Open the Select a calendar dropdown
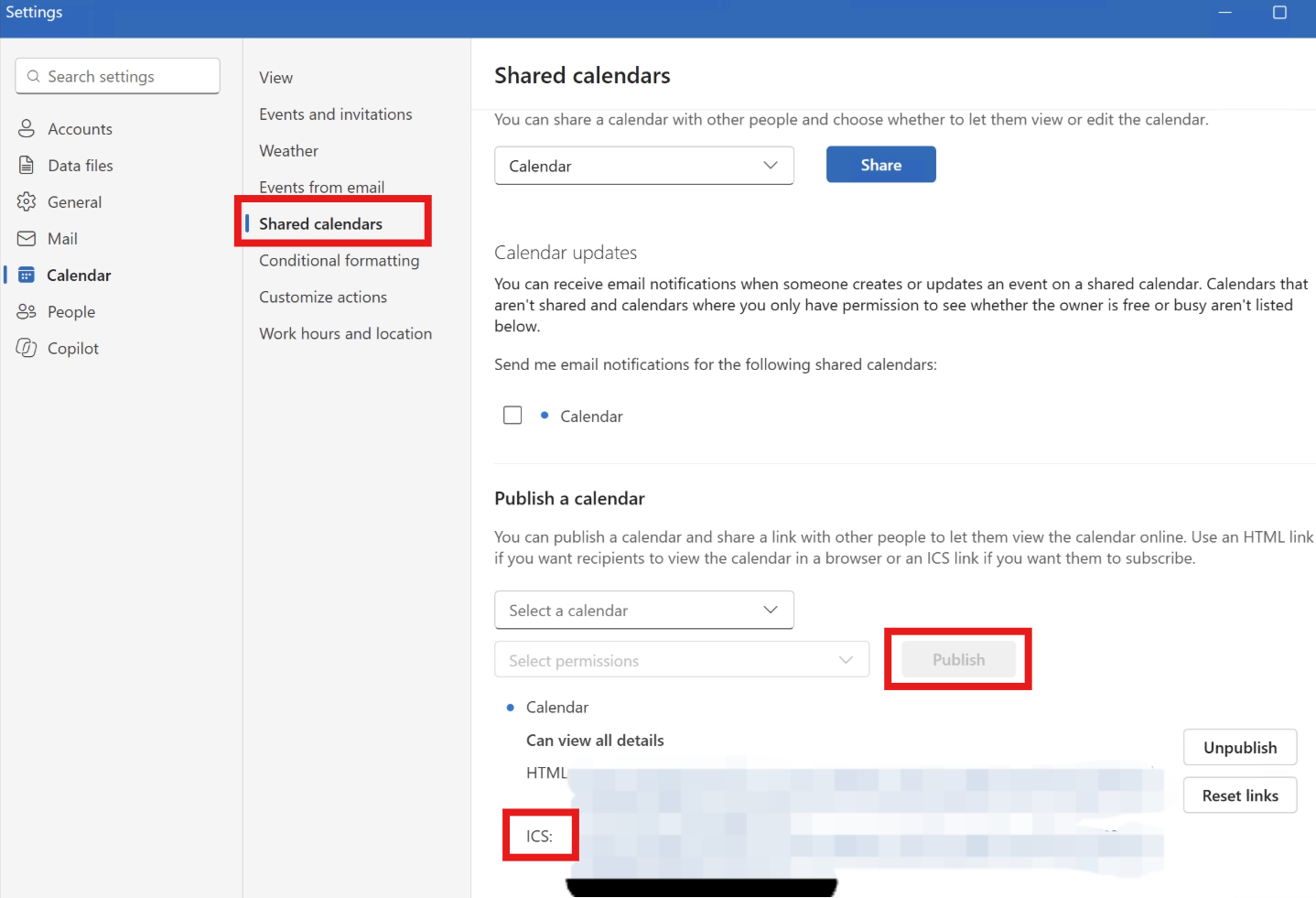The image size is (1316, 898). tap(644, 611)
